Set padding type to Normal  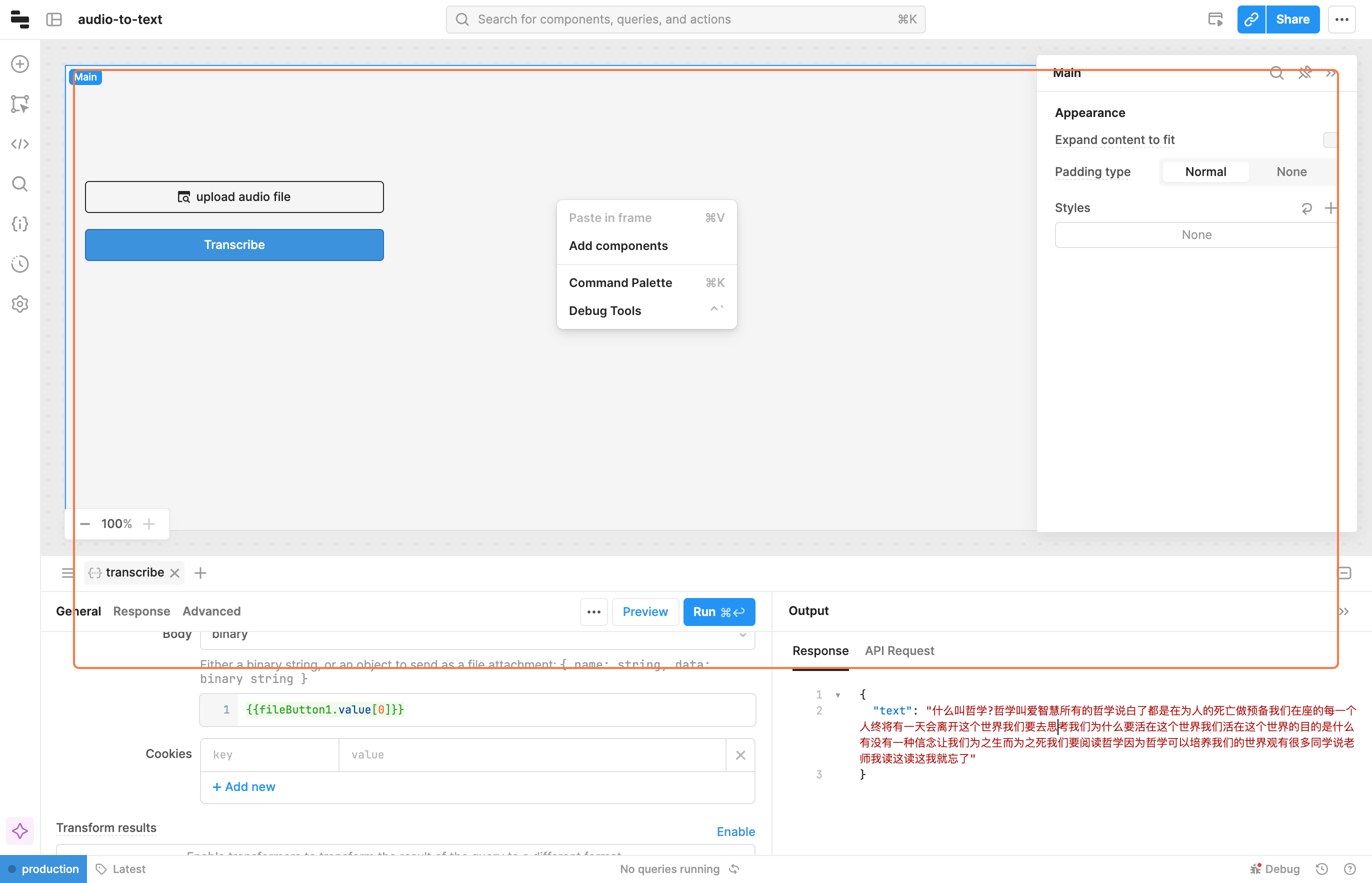[1205, 172]
